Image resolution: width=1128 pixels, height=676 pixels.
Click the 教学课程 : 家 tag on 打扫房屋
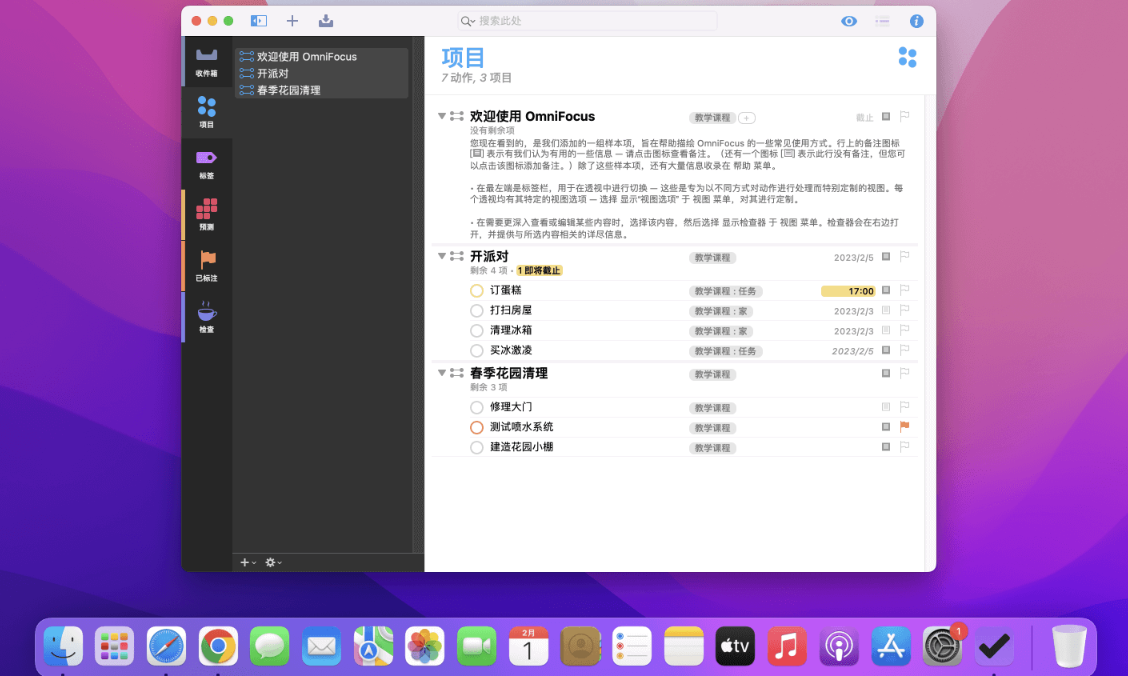click(721, 311)
